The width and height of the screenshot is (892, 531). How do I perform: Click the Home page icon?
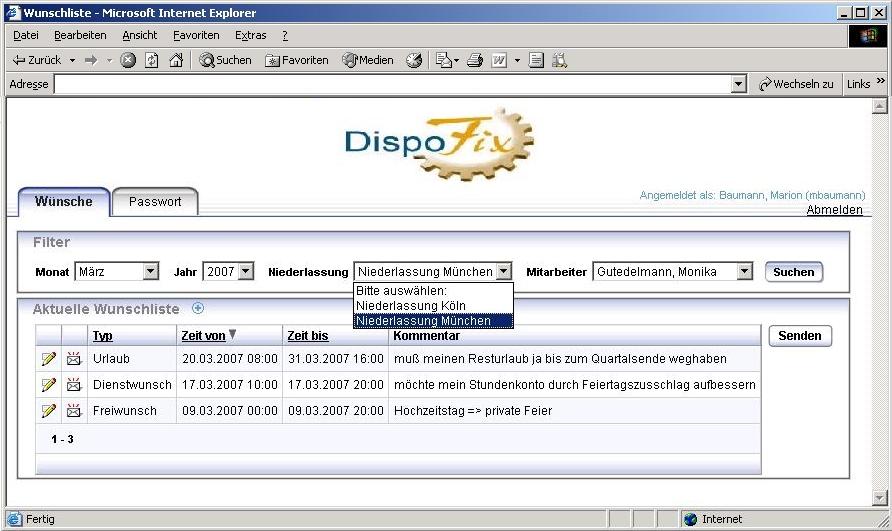(x=176, y=60)
